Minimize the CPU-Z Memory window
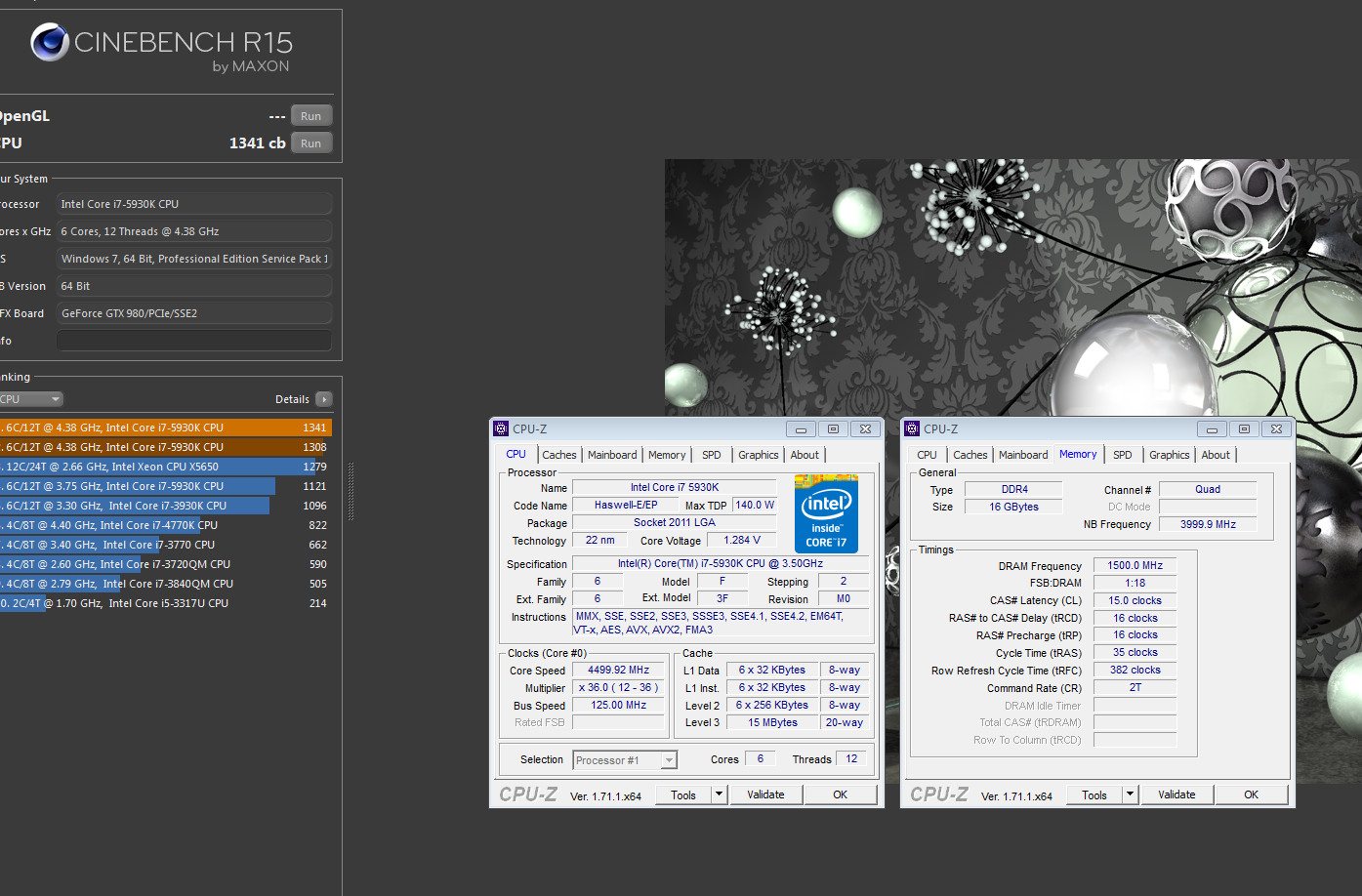 1212,429
